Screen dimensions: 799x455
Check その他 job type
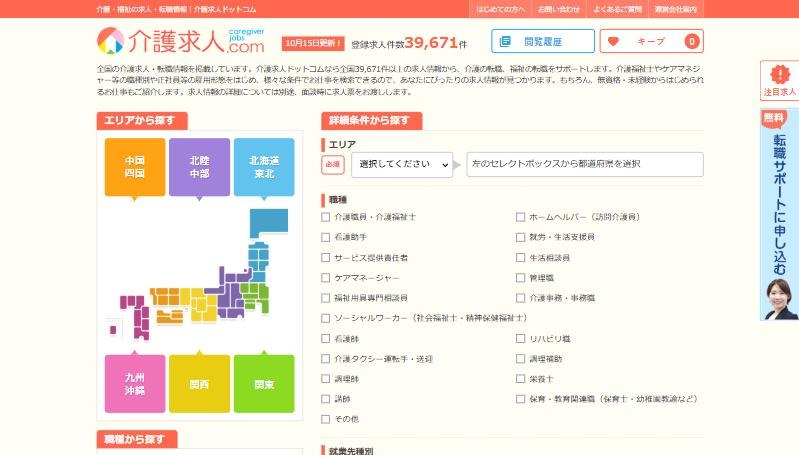tap(326, 419)
